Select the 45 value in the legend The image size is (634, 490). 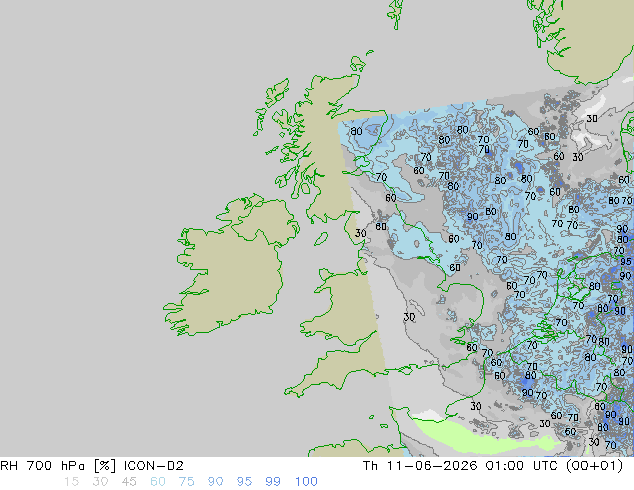tap(129, 482)
